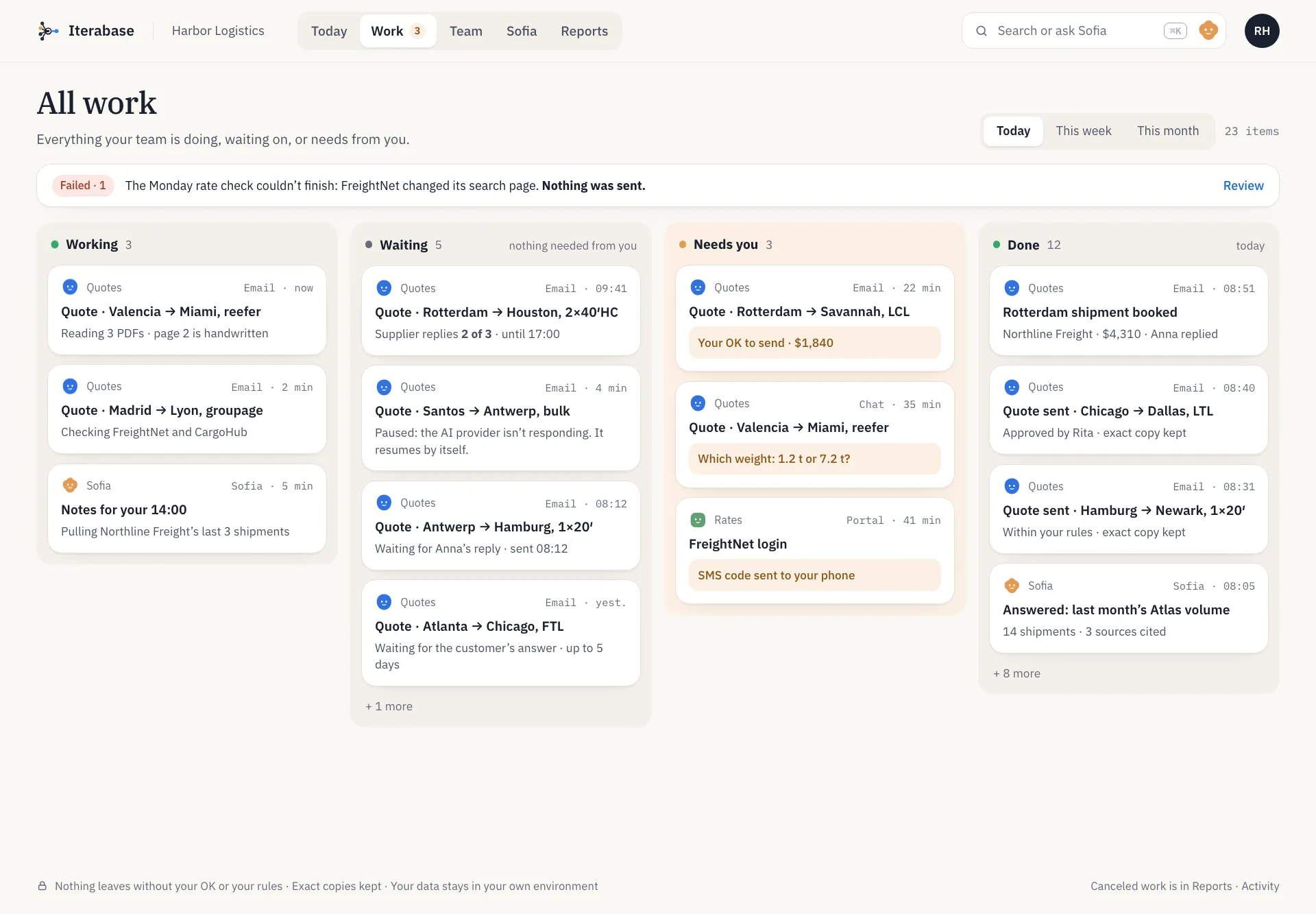Click the Quotes icon on the Rotterdam → Savannah card

click(x=698, y=287)
